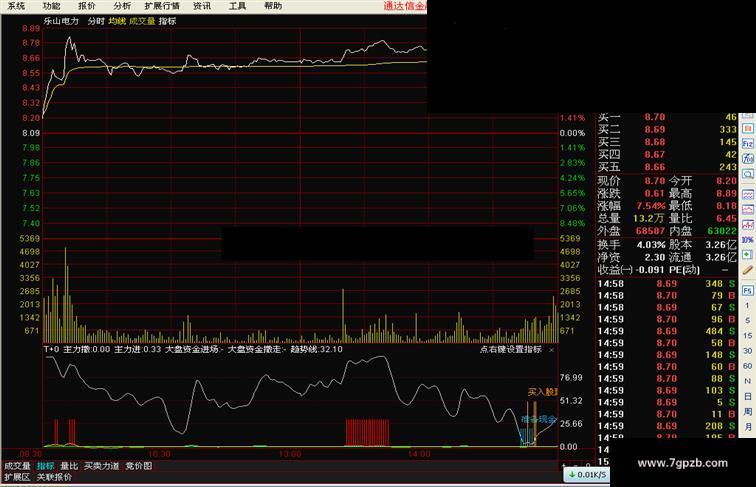Image resolution: width=756 pixels, height=487 pixels.
Task: Switch to monthly 月 period in sidebar
Action: click(747, 426)
